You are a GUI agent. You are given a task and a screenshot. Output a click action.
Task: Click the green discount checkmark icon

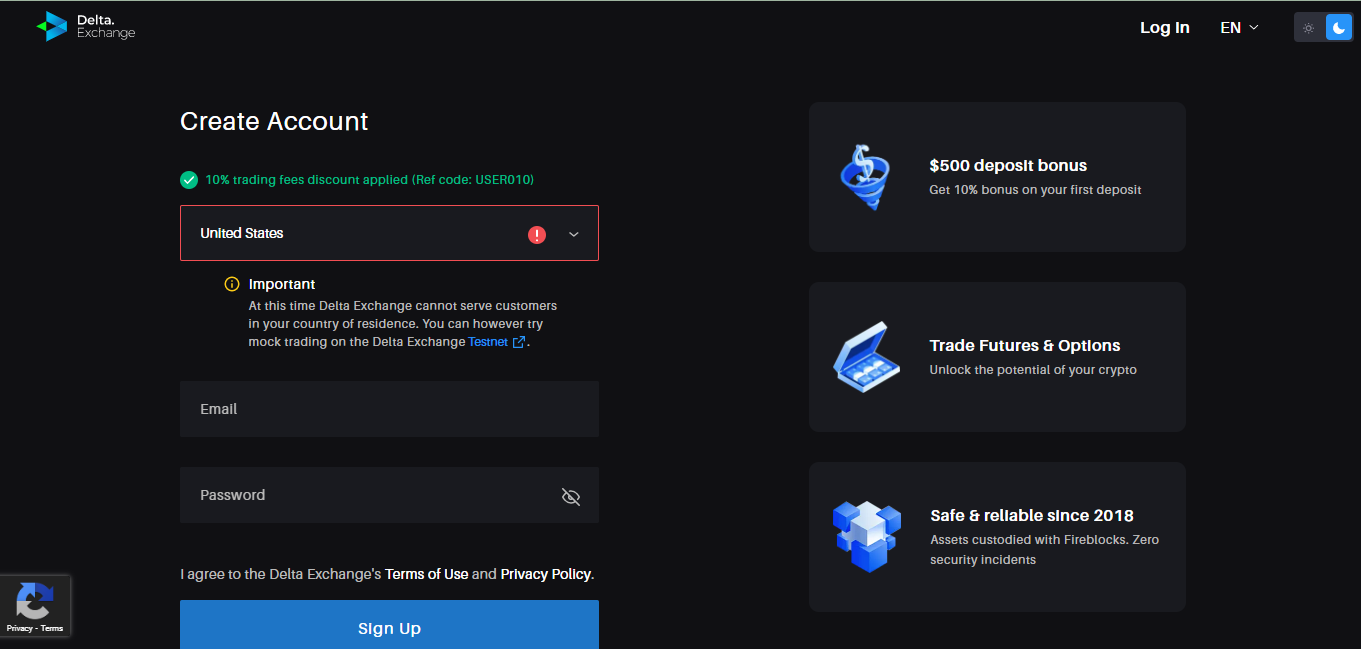pyautogui.click(x=189, y=180)
